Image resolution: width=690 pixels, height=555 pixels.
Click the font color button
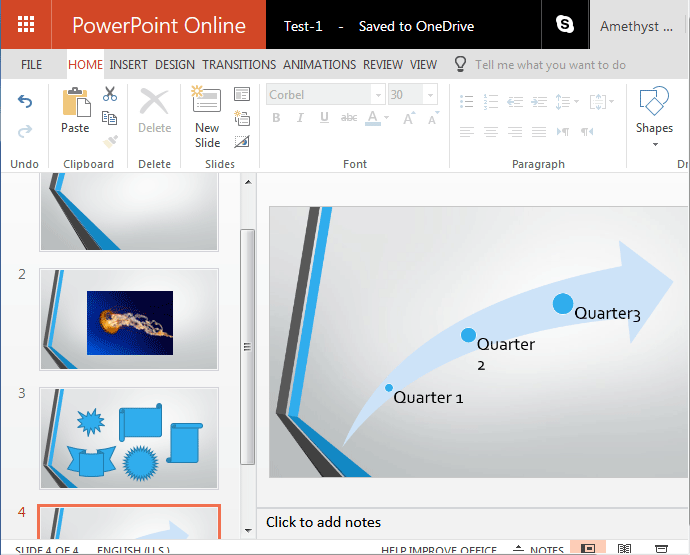pos(375,118)
